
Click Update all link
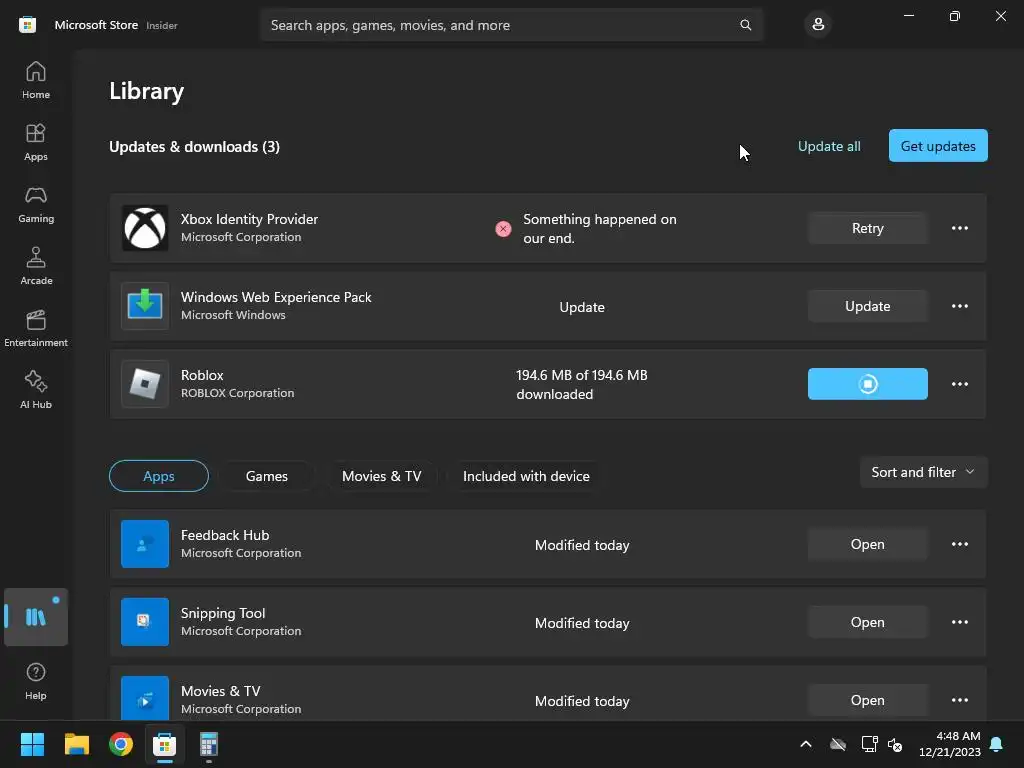point(829,146)
